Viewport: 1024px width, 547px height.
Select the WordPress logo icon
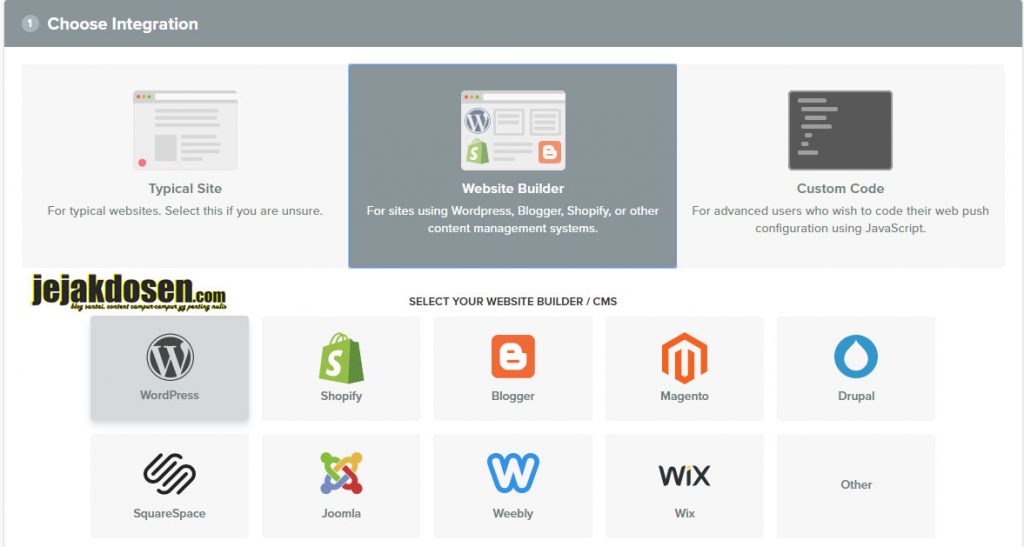click(x=170, y=357)
